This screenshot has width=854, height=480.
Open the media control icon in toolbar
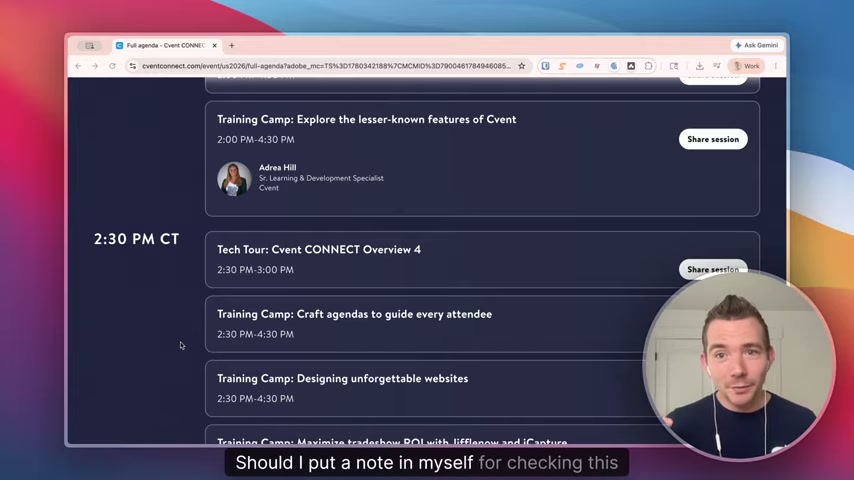[x=717, y=66]
